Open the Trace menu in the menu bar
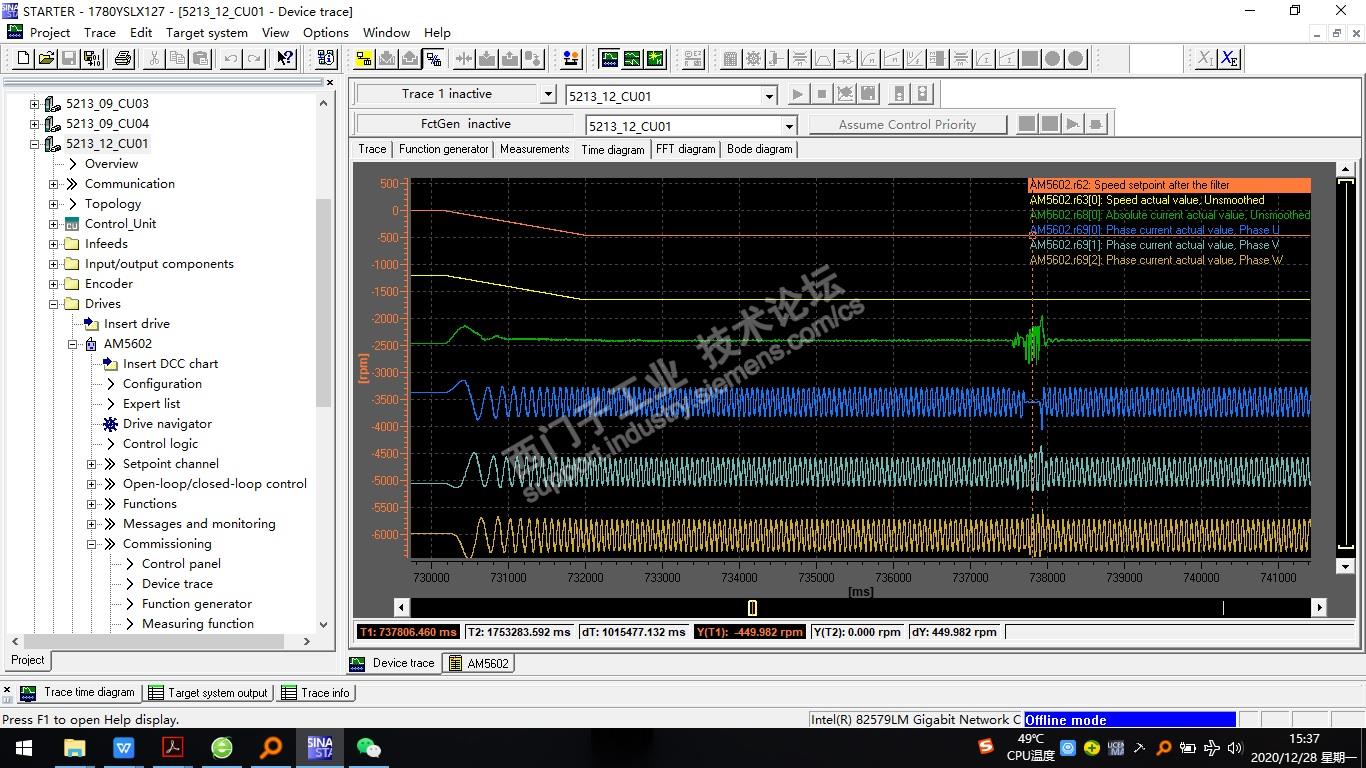1366x768 pixels. [100, 32]
